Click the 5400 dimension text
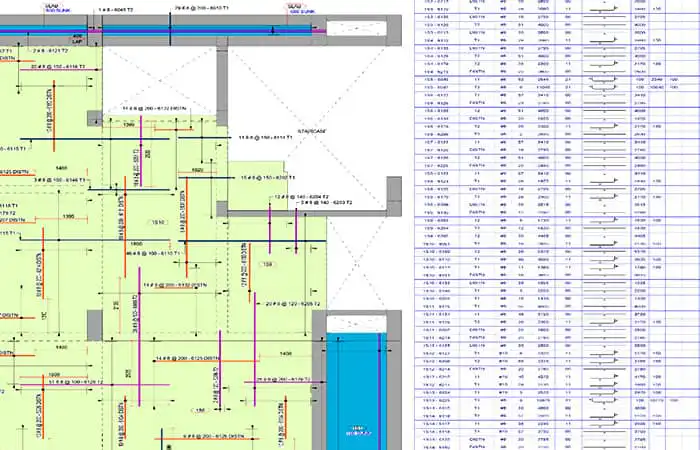The height and width of the screenshot is (450, 700). tap(62, 168)
